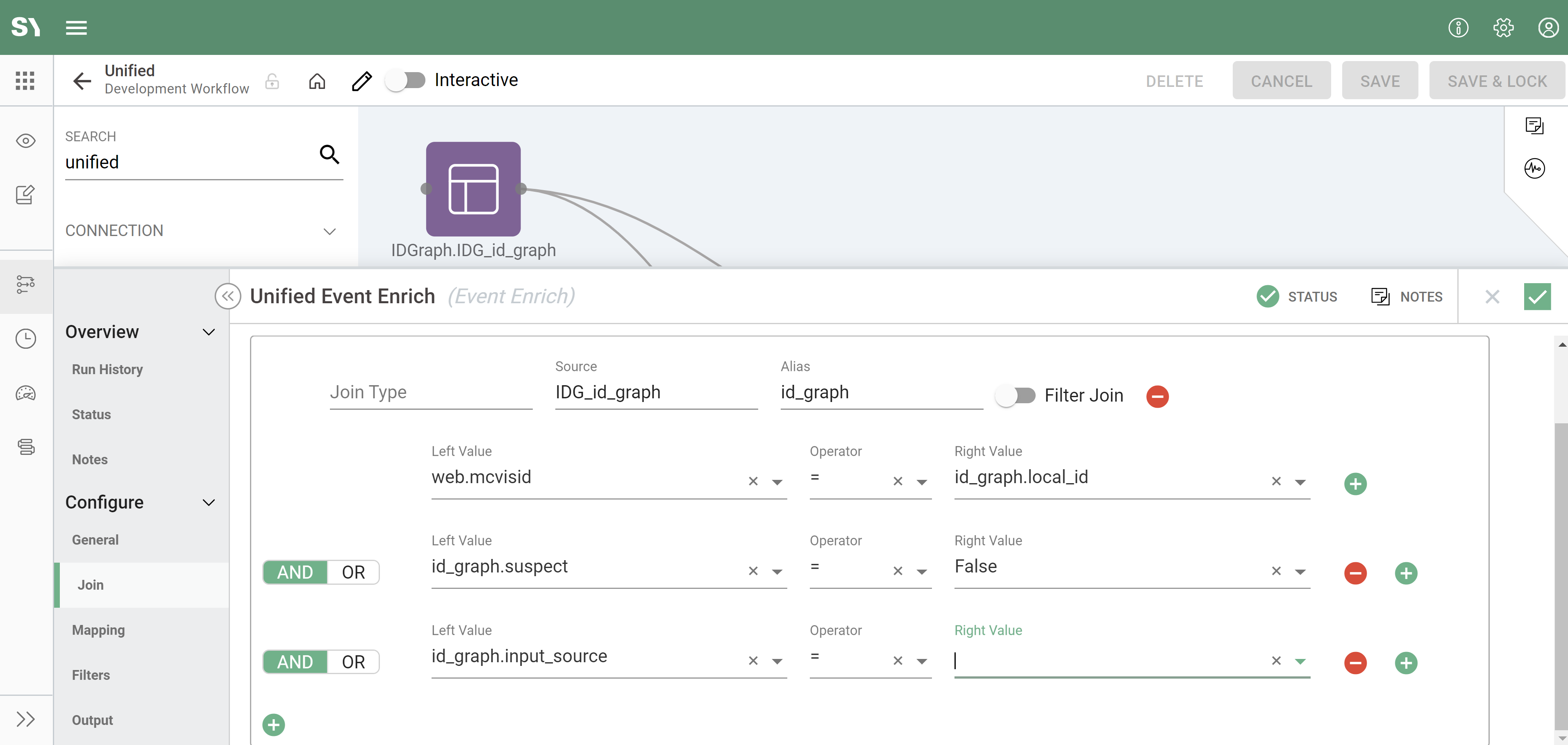Go to Run History
This screenshot has height=745, width=1568.
tap(107, 370)
